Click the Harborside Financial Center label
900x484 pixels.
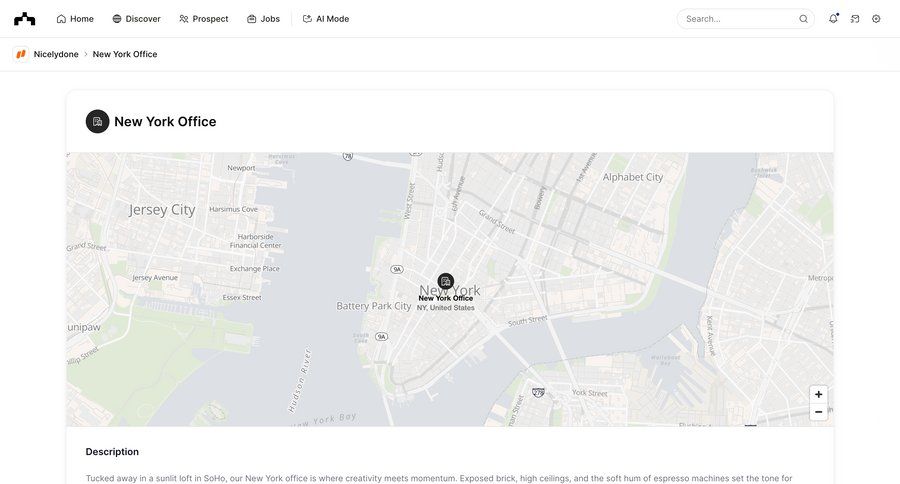tap(255, 241)
